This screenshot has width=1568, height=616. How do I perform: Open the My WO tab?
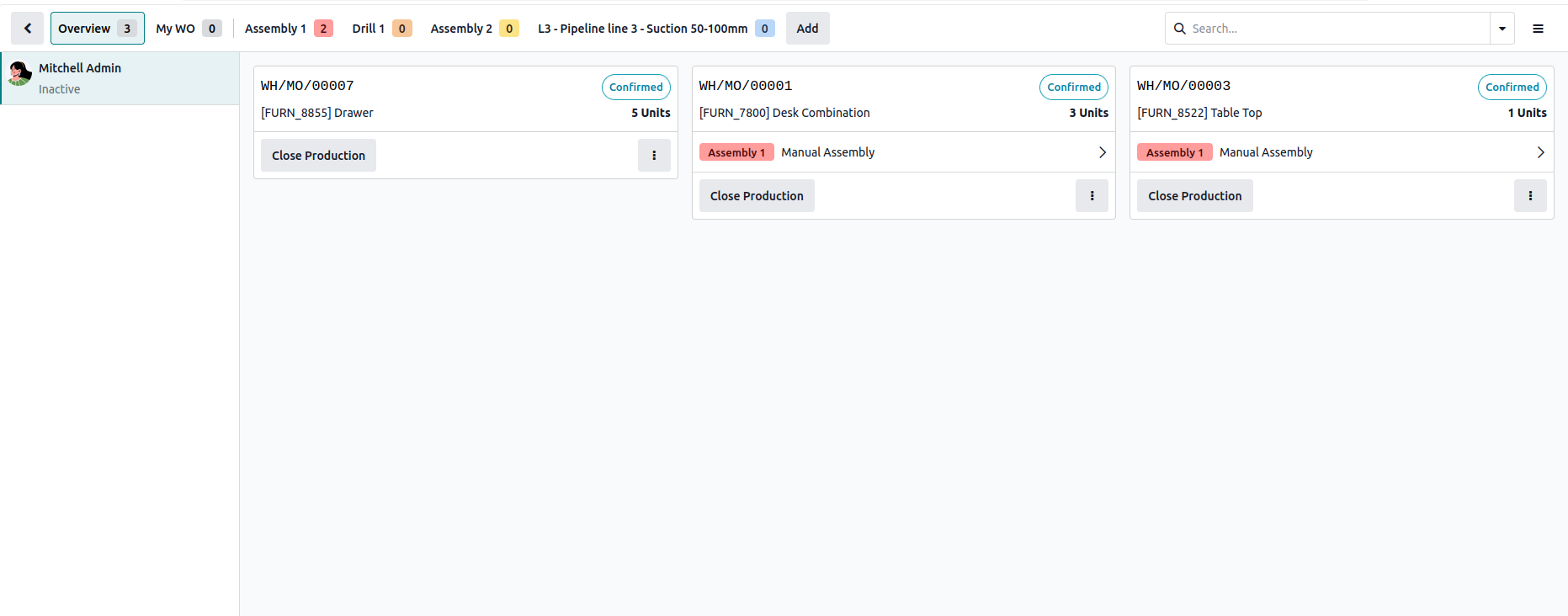click(x=189, y=29)
